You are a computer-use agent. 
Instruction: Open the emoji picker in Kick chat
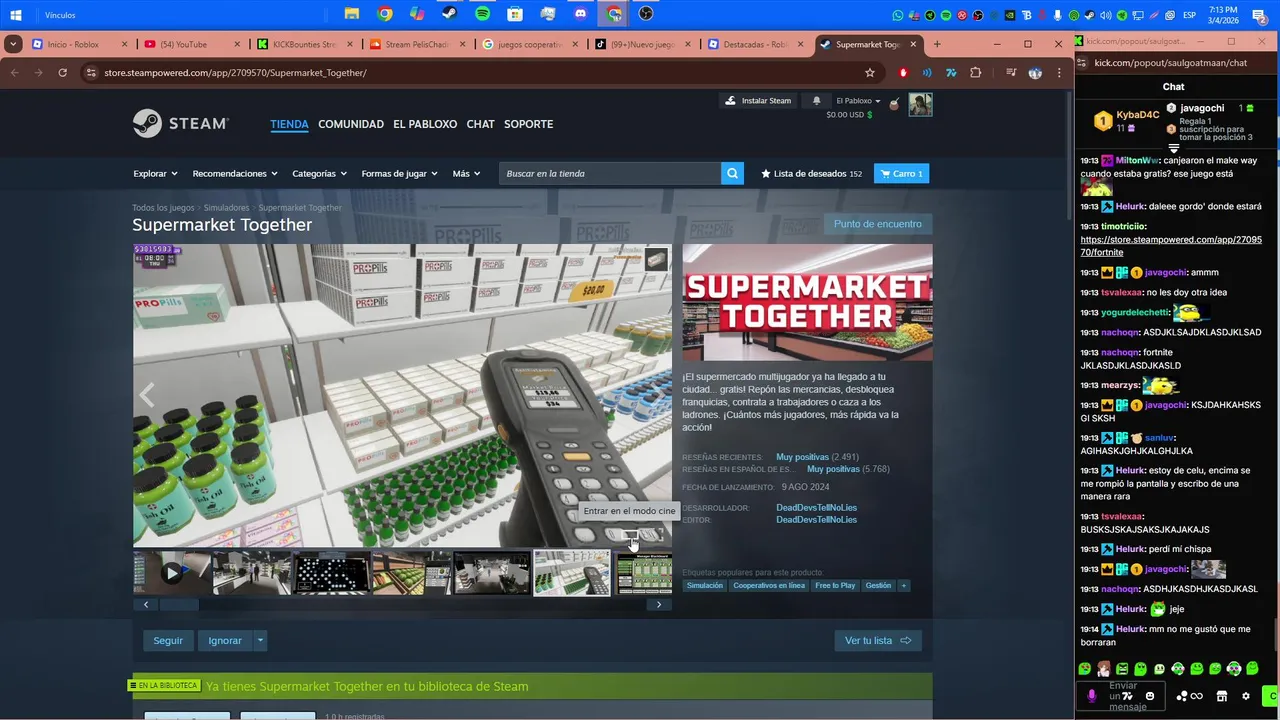tap(1150, 696)
